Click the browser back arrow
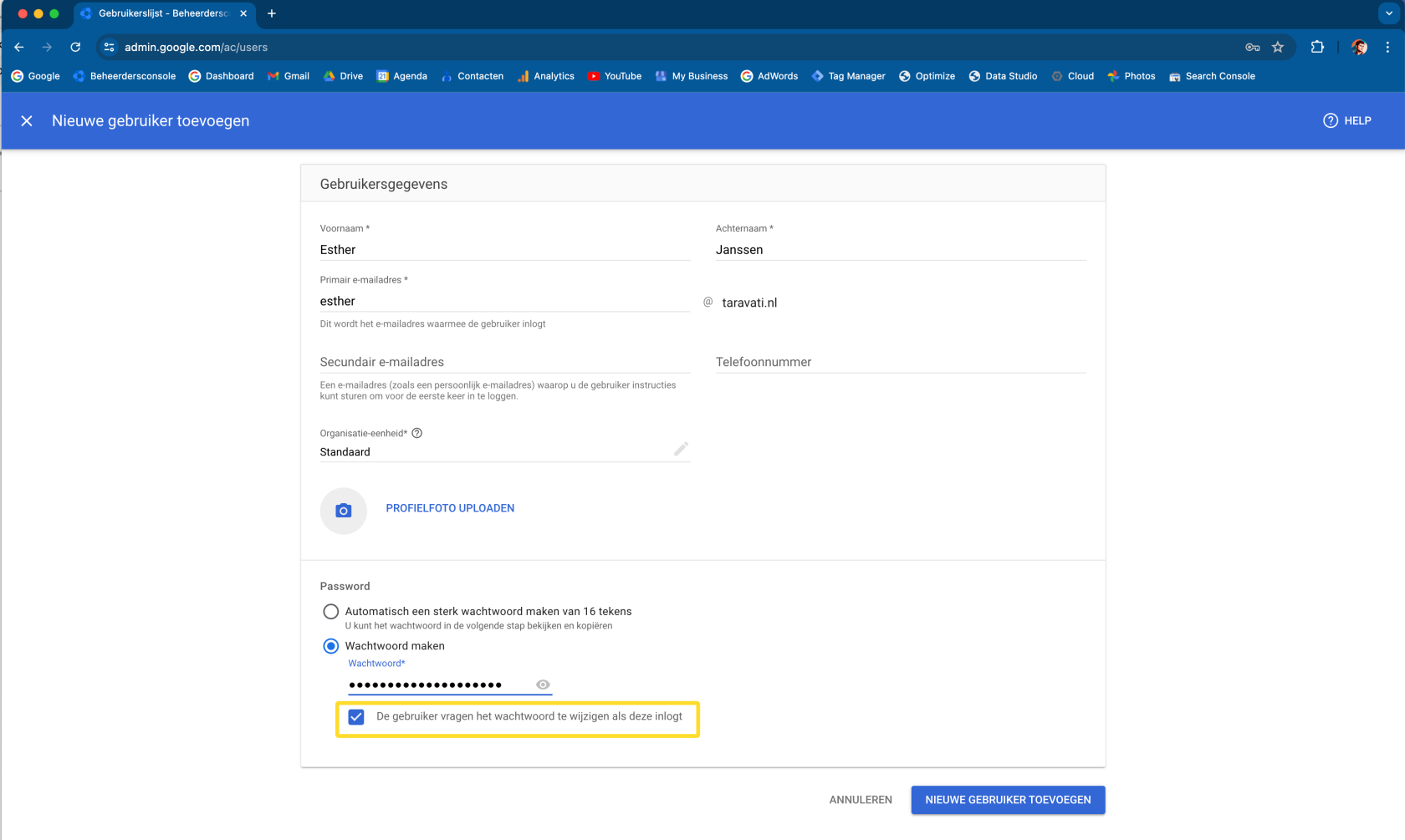The image size is (1405, 840). tap(19, 48)
